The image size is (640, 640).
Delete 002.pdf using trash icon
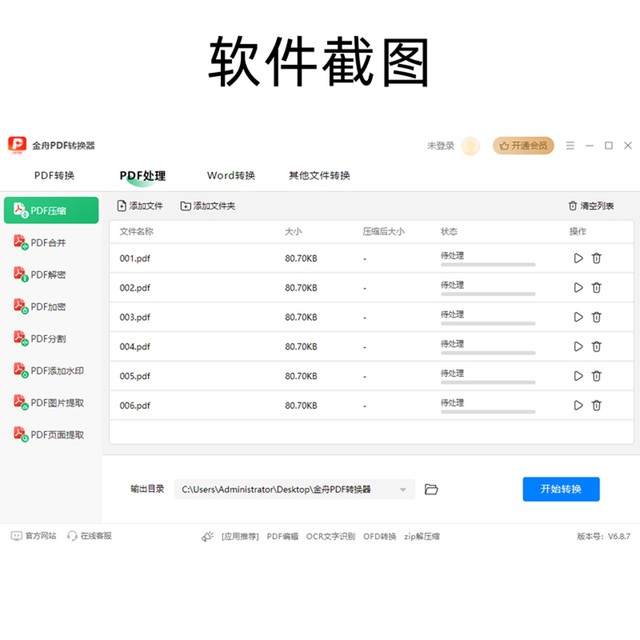click(596, 287)
